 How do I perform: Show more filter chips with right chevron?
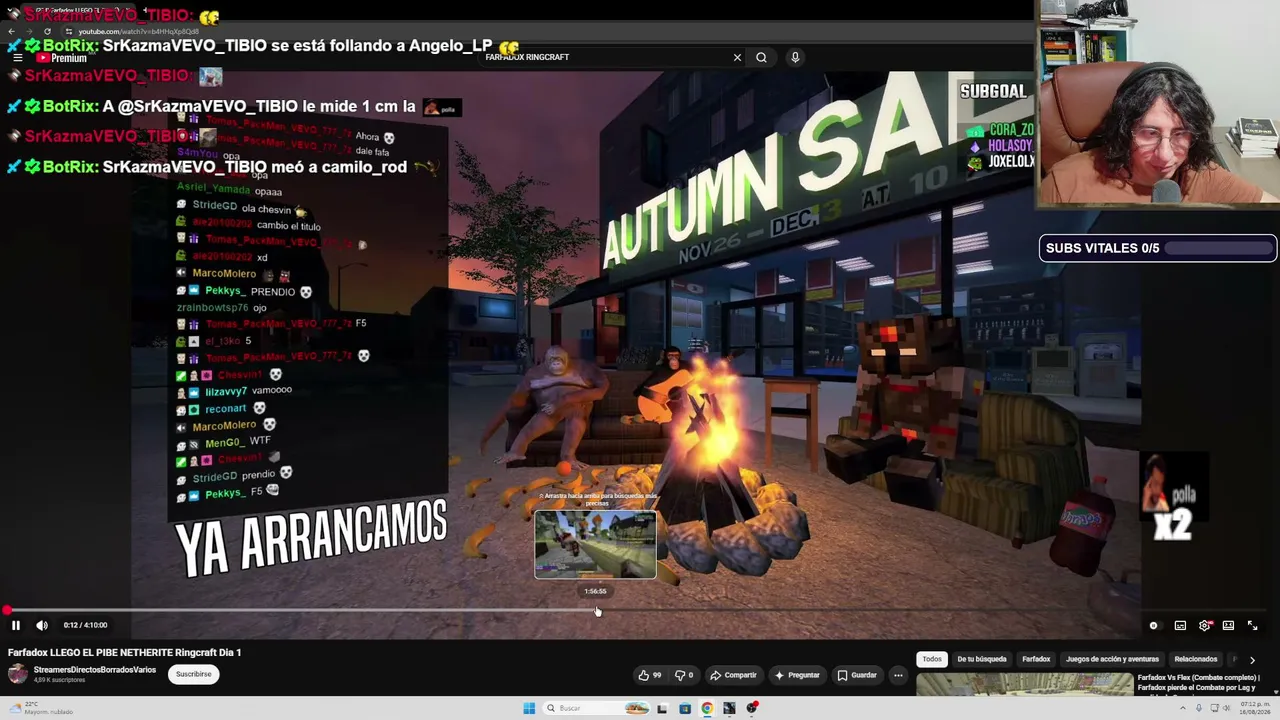(1252, 660)
